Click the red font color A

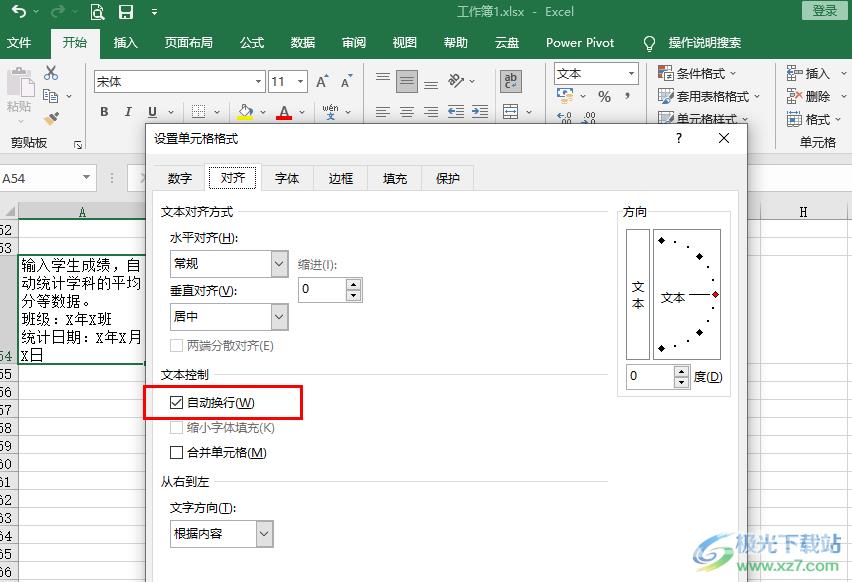point(284,112)
